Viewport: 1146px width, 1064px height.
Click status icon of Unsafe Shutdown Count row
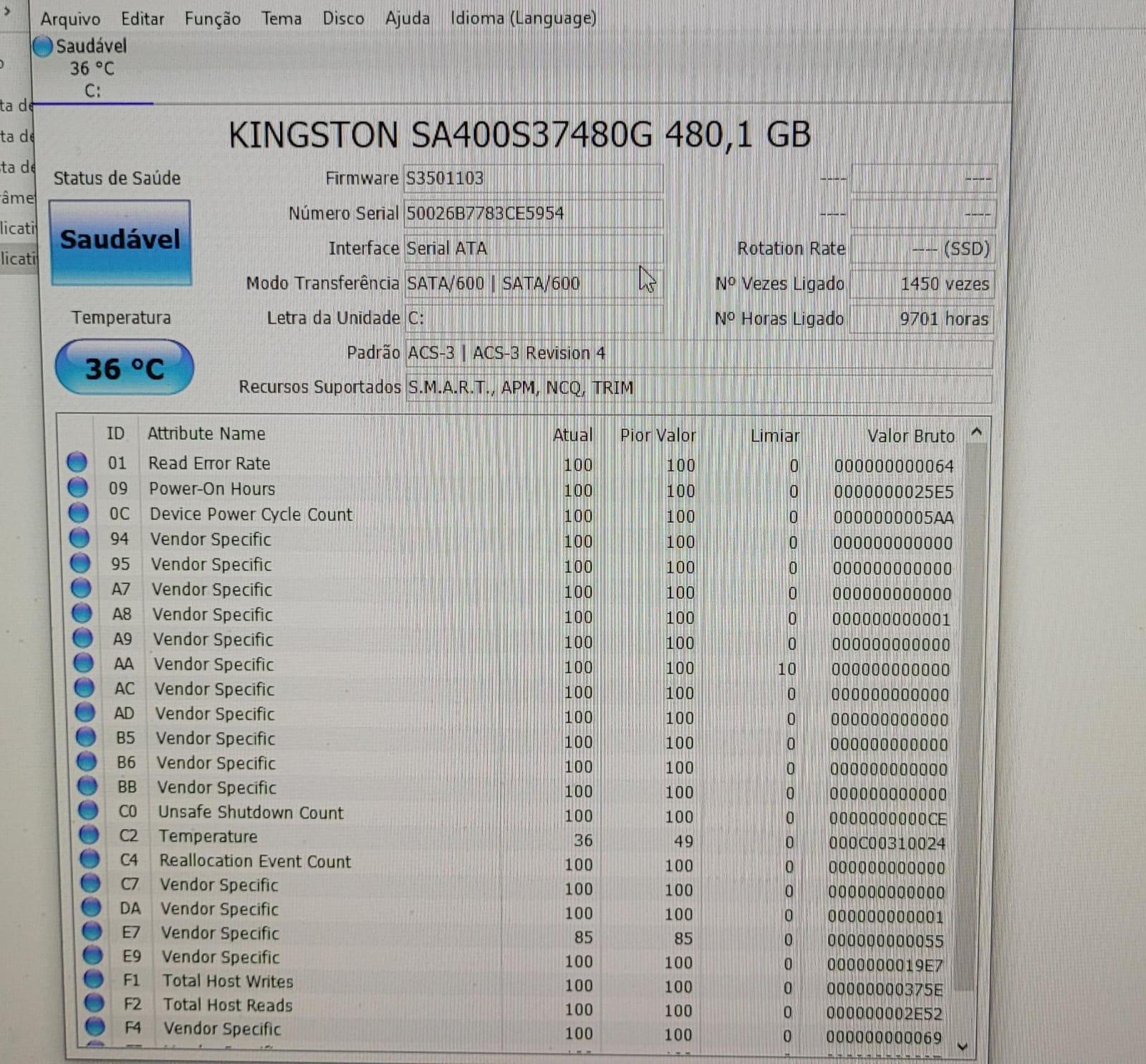[x=88, y=810]
